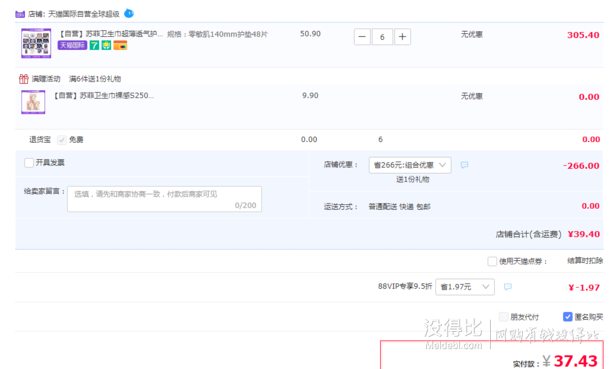Click the green 7-day return badge
The width and height of the screenshot is (610, 369).
click(94, 45)
